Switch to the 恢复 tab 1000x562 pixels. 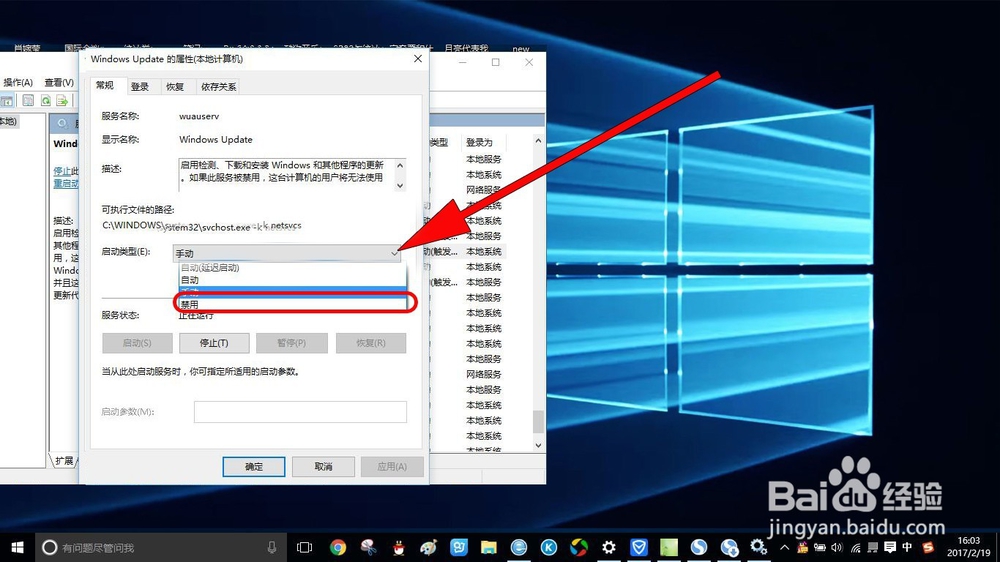tap(175, 87)
